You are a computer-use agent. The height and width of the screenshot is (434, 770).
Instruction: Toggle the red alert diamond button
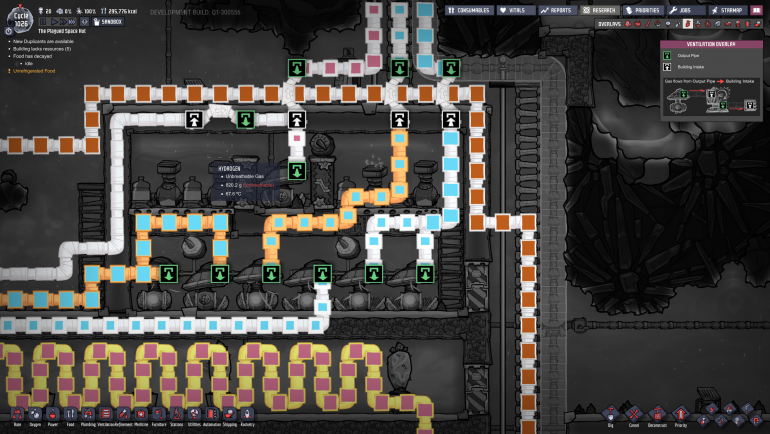click(x=84, y=22)
